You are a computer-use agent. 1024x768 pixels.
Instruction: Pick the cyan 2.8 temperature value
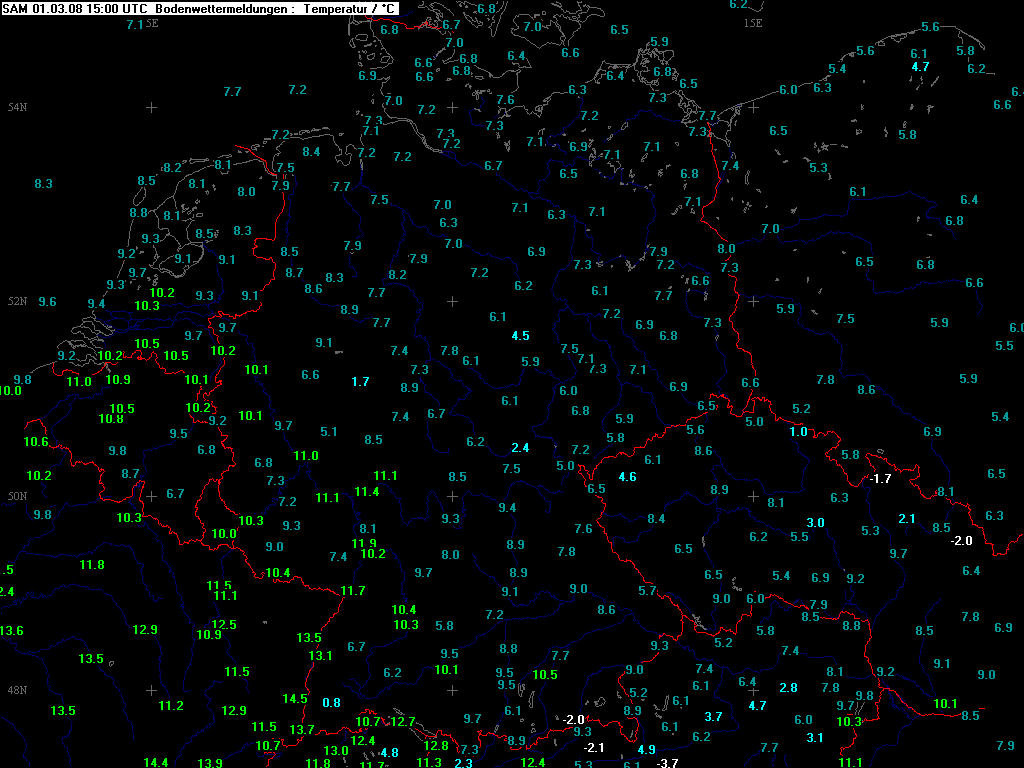pos(788,687)
